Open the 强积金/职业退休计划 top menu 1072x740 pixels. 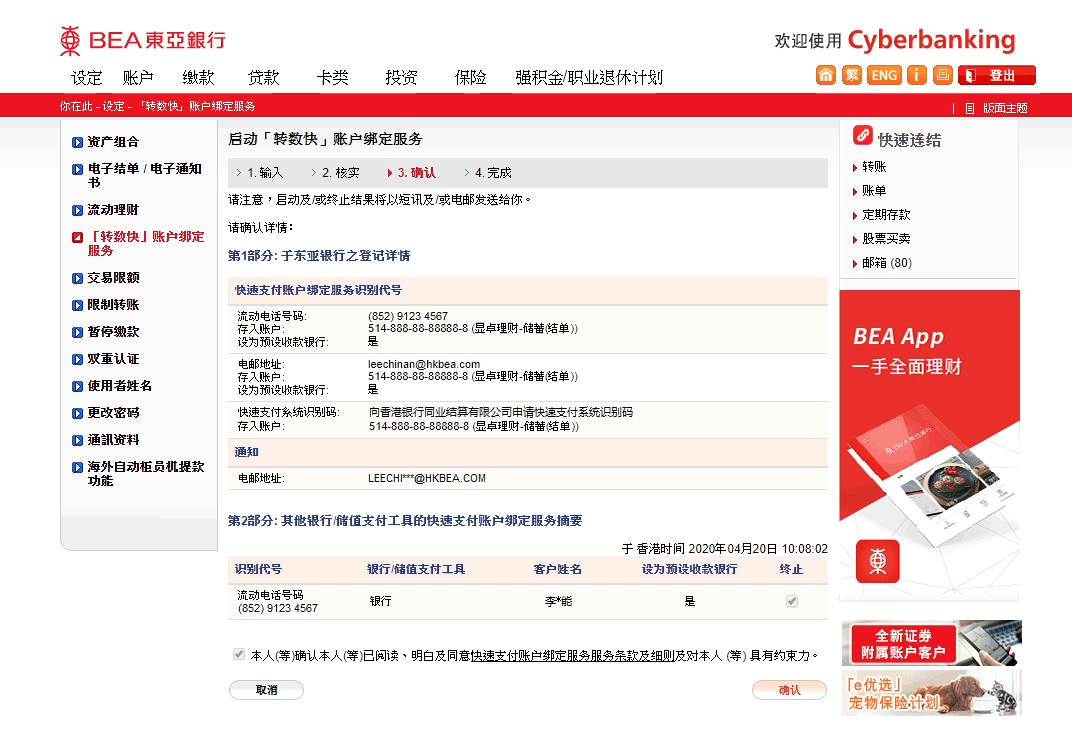(x=589, y=77)
